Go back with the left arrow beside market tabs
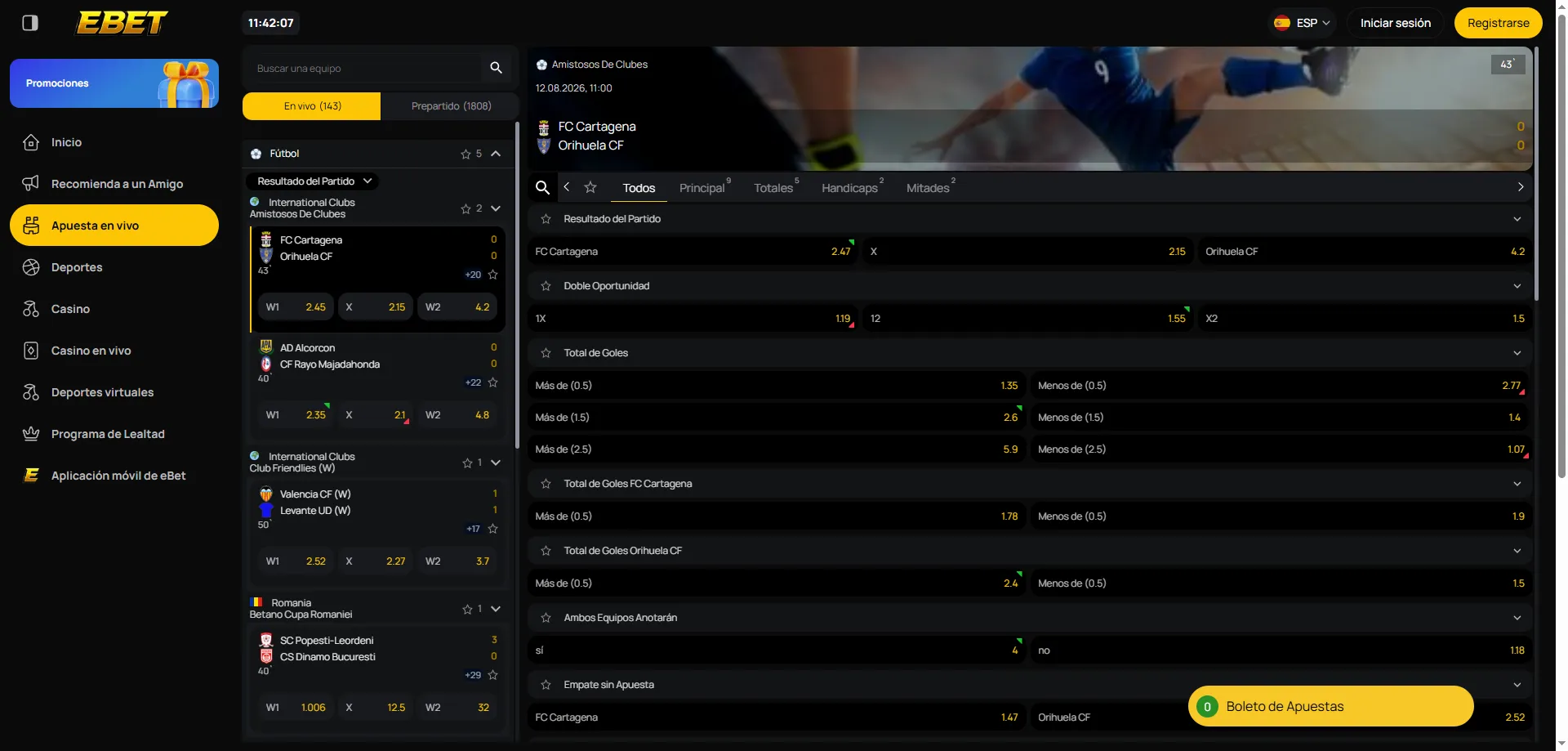 (567, 187)
